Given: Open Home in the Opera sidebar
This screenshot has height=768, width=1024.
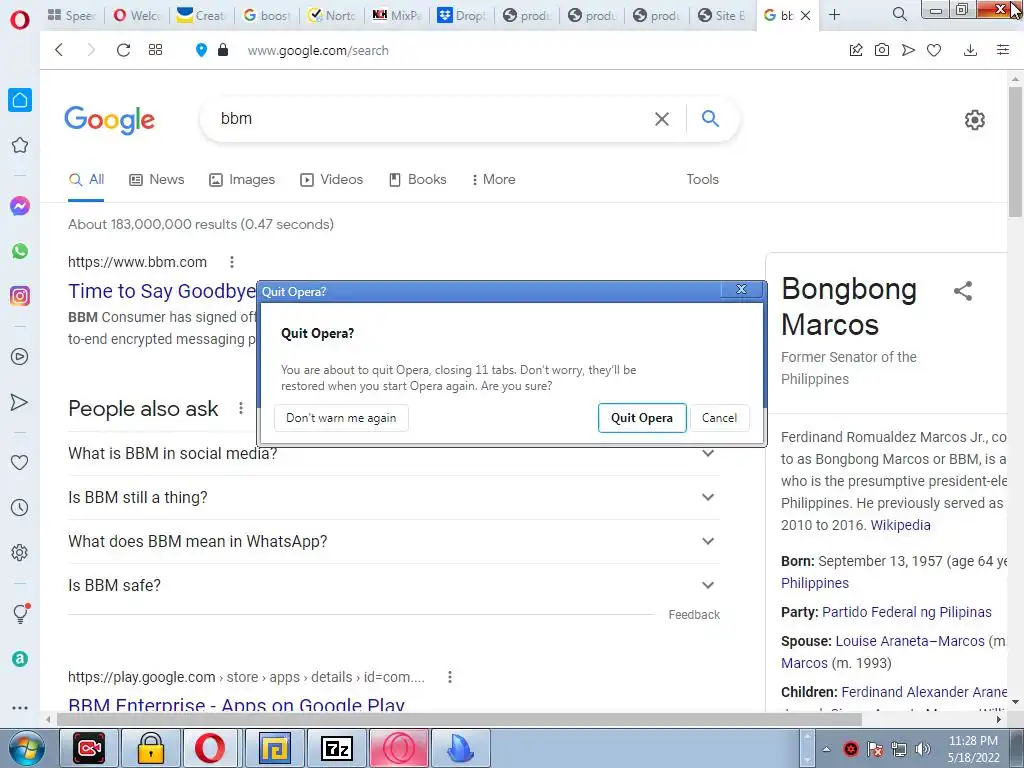Looking at the screenshot, I should pyautogui.click(x=20, y=100).
